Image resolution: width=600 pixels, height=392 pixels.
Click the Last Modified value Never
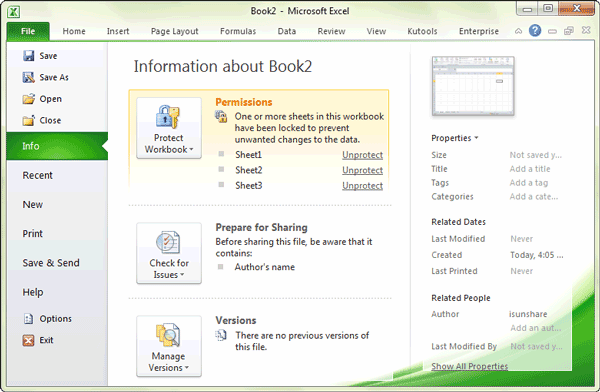coord(521,239)
